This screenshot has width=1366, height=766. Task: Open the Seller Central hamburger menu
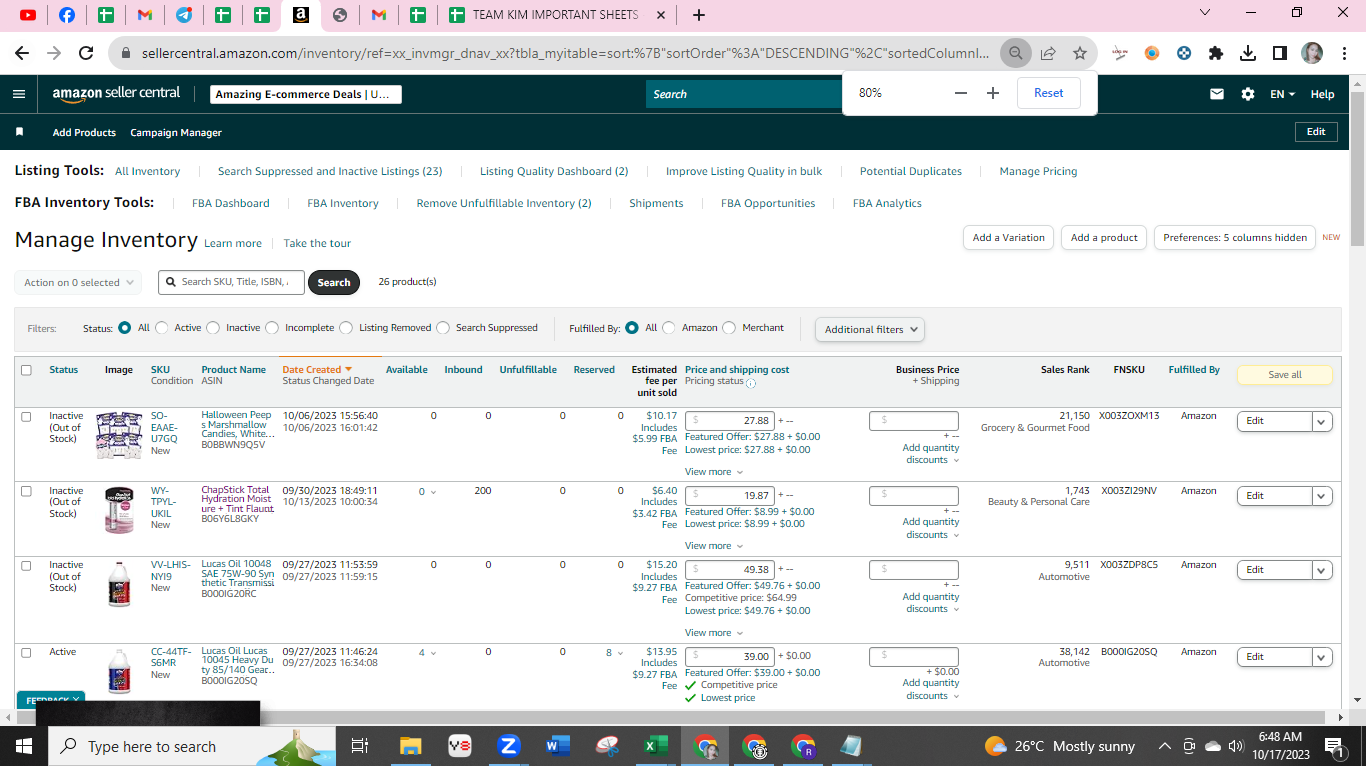click(x=19, y=94)
